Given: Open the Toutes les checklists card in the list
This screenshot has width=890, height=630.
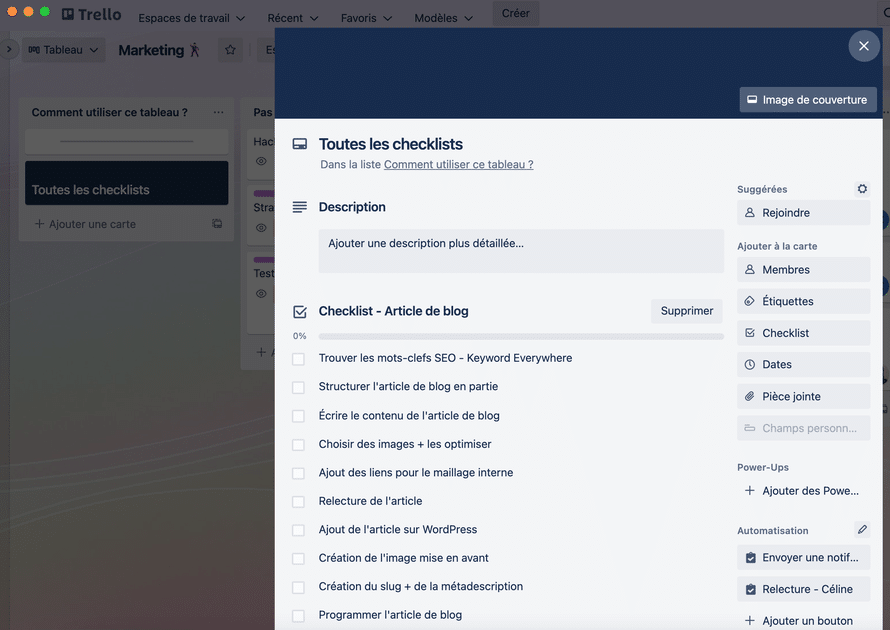Looking at the screenshot, I should coord(127,183).
